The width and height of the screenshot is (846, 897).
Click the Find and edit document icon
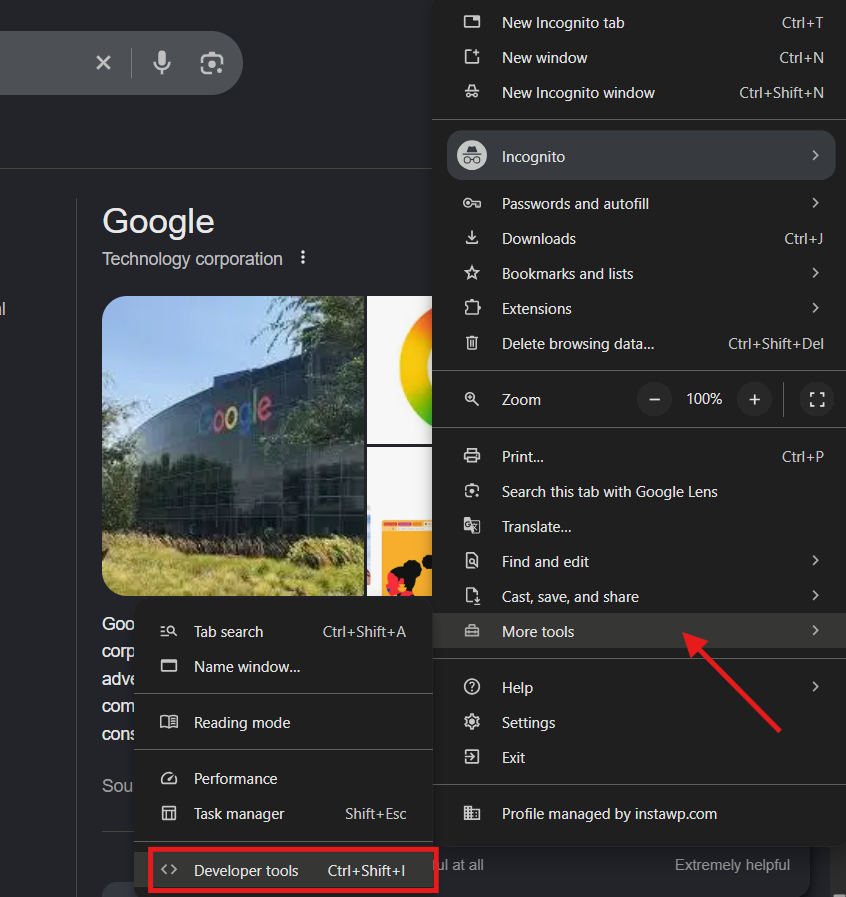[x=472, y=561]
